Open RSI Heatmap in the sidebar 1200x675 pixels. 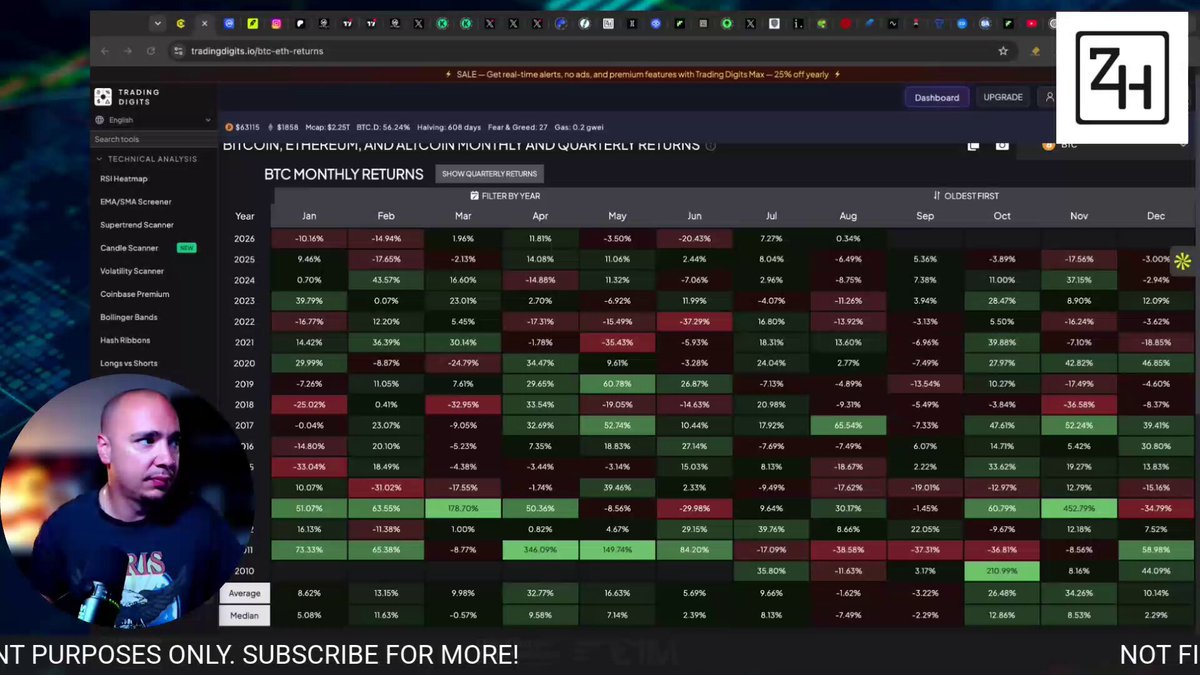click(124, 179)
